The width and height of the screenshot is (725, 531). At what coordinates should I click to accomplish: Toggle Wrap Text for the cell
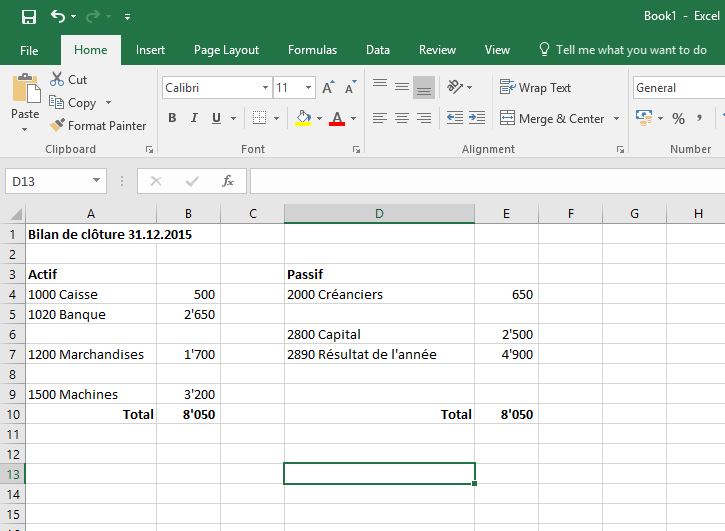coord(535,88)
